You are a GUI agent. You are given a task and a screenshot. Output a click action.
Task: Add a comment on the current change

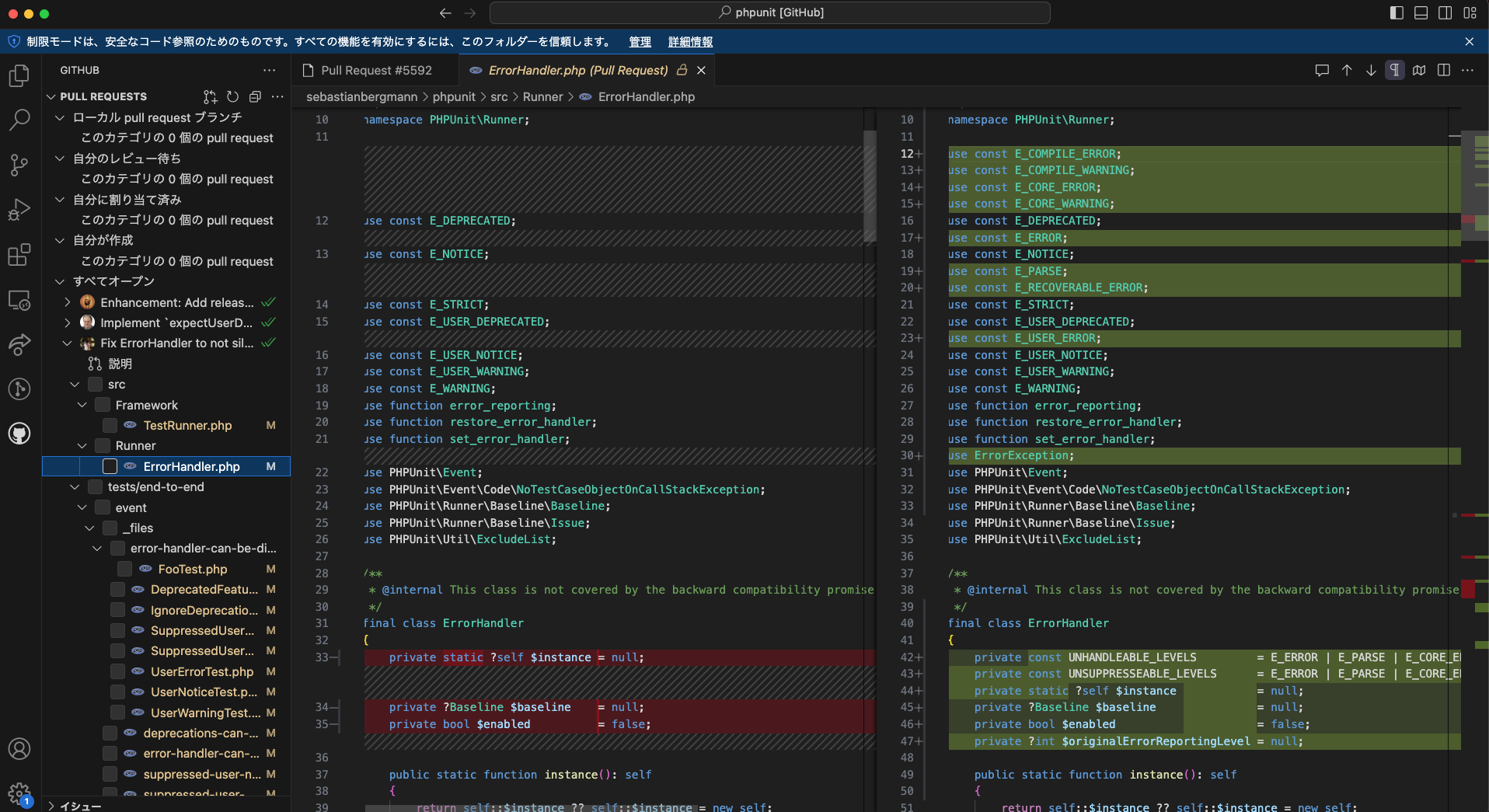click(1322, 70)
